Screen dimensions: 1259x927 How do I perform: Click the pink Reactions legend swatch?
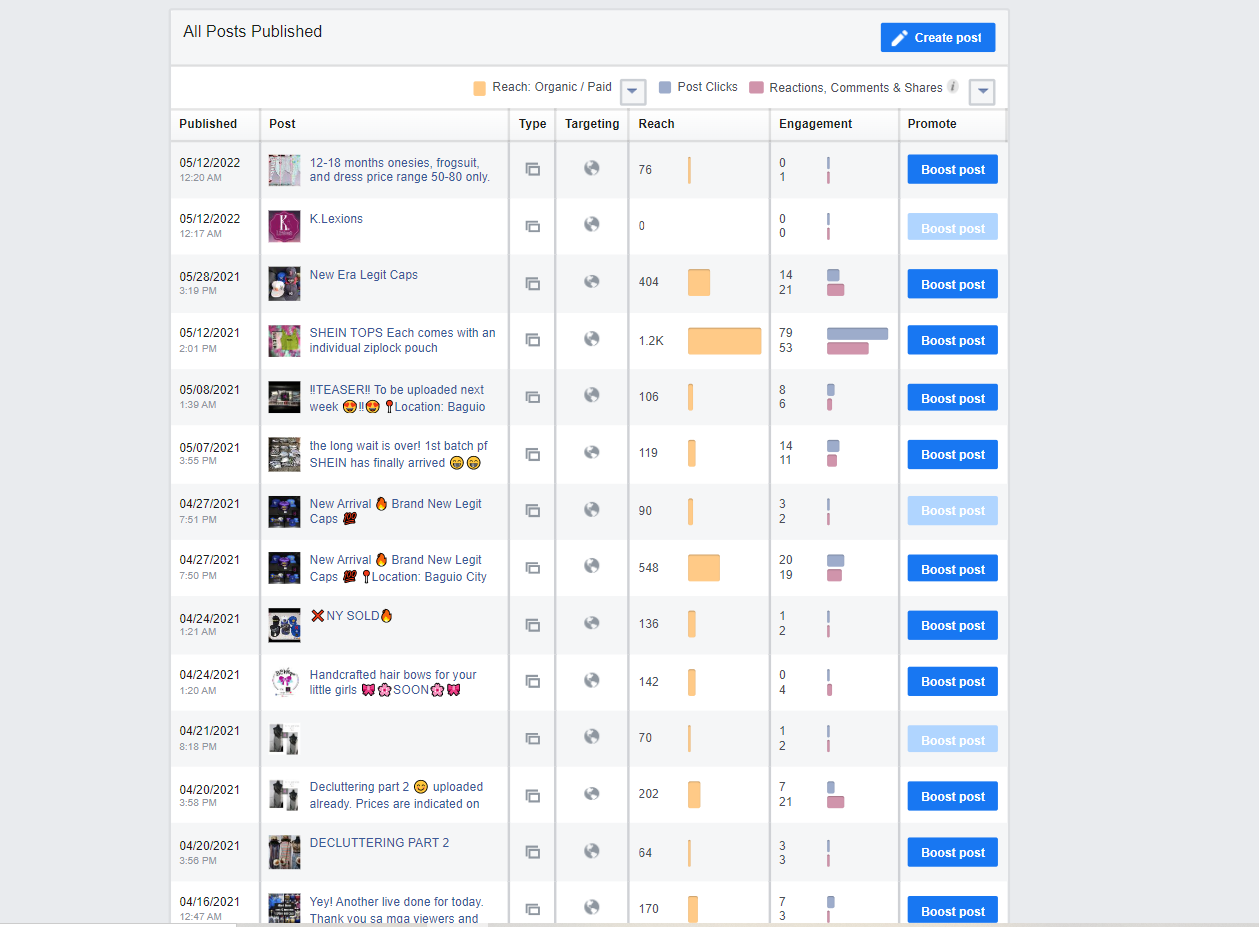[x=757, y=88]
